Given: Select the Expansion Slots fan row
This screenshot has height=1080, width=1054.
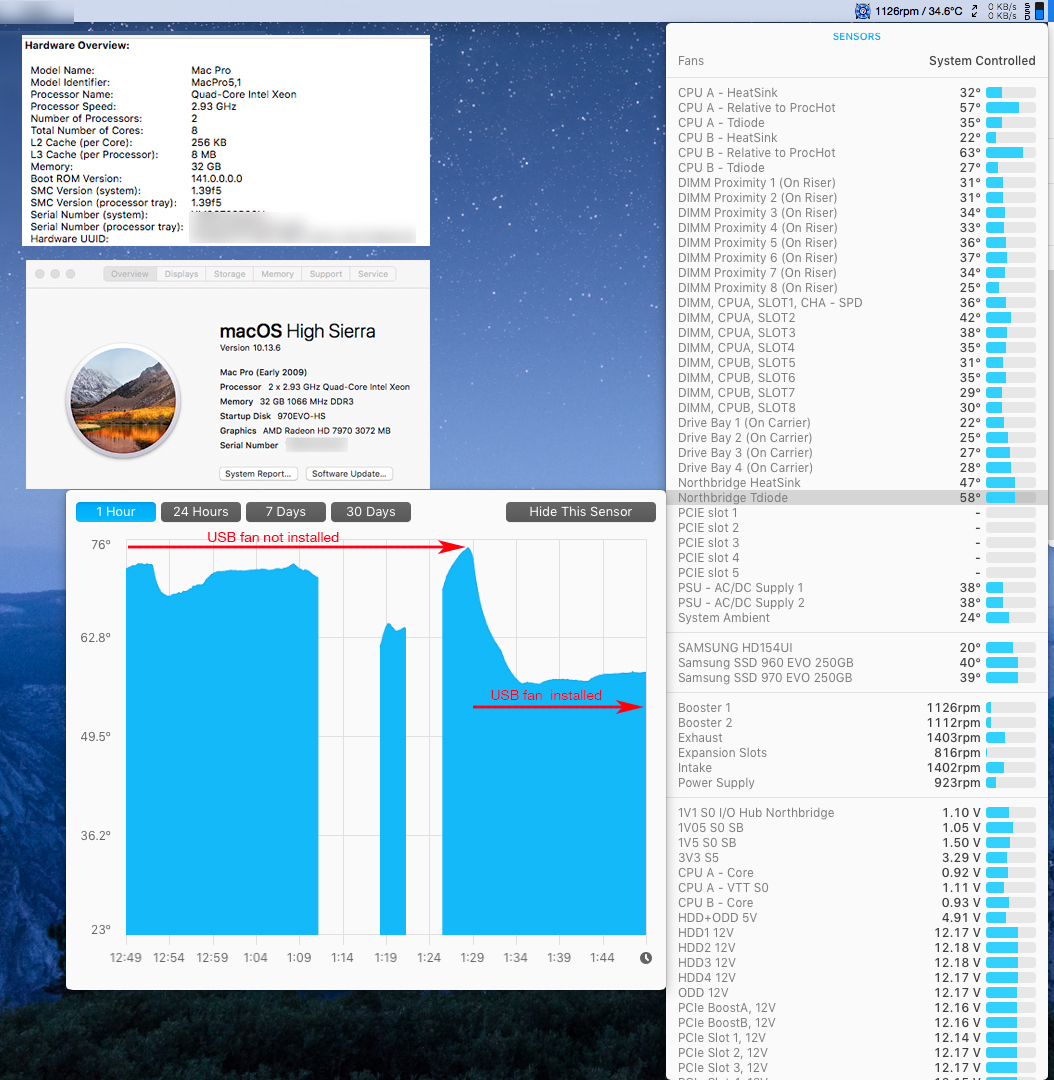Looking at the screenshot, I should (x=856, y=753).
